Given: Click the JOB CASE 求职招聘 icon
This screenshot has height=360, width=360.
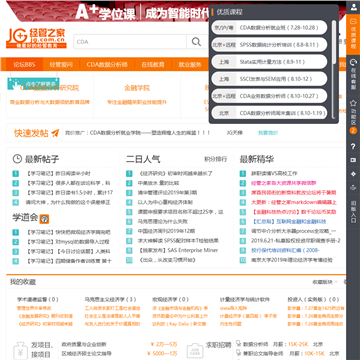Looking at the screenshot, I should [195, 350].
